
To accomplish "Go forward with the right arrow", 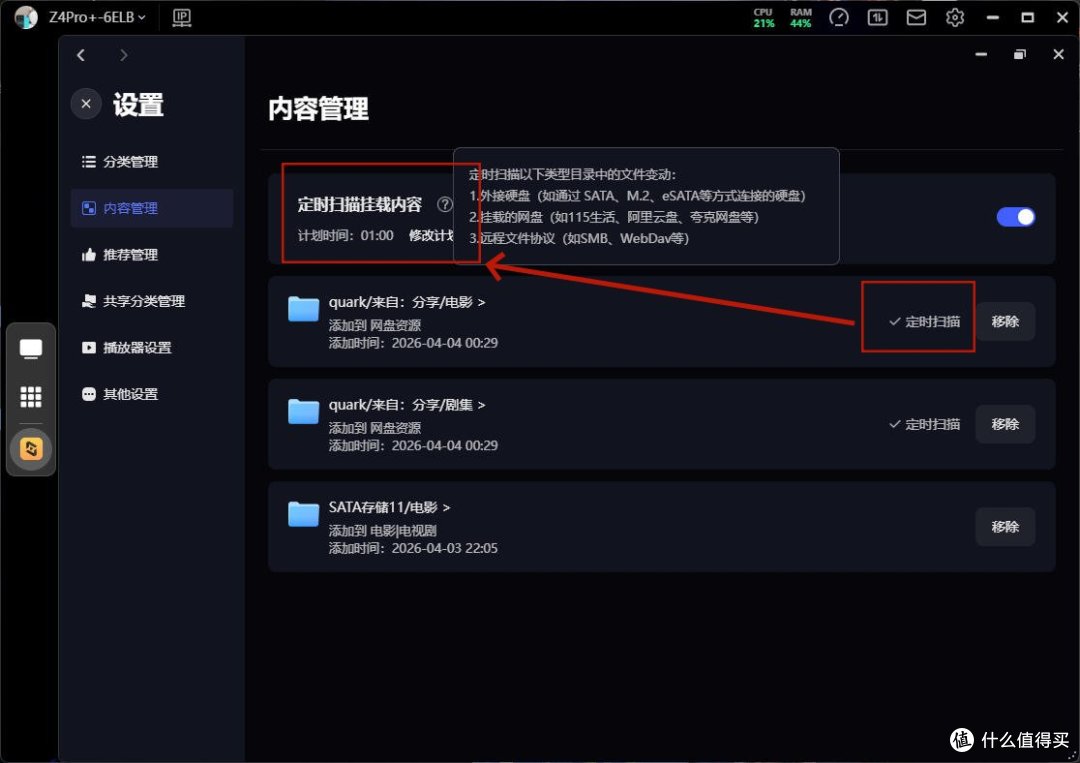I will click(x=123, y=55).
